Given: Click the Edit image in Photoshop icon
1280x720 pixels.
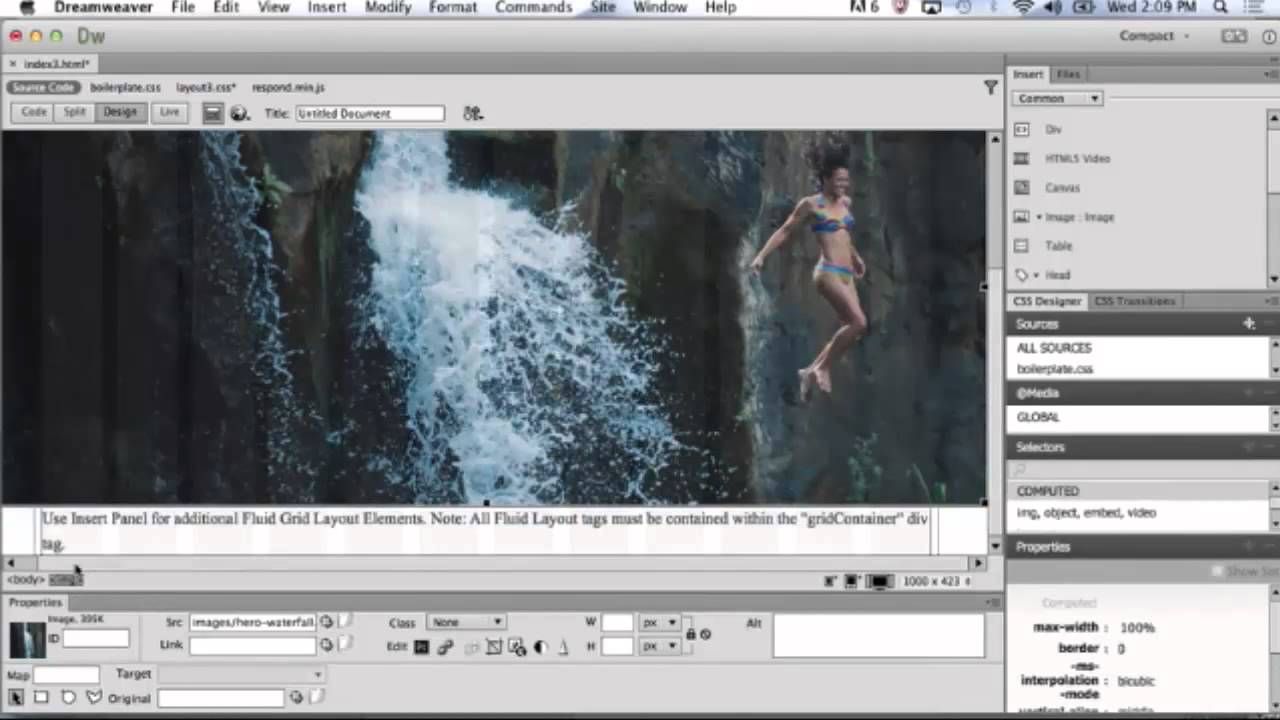Looking at the screenshot, I should point(421,647).
